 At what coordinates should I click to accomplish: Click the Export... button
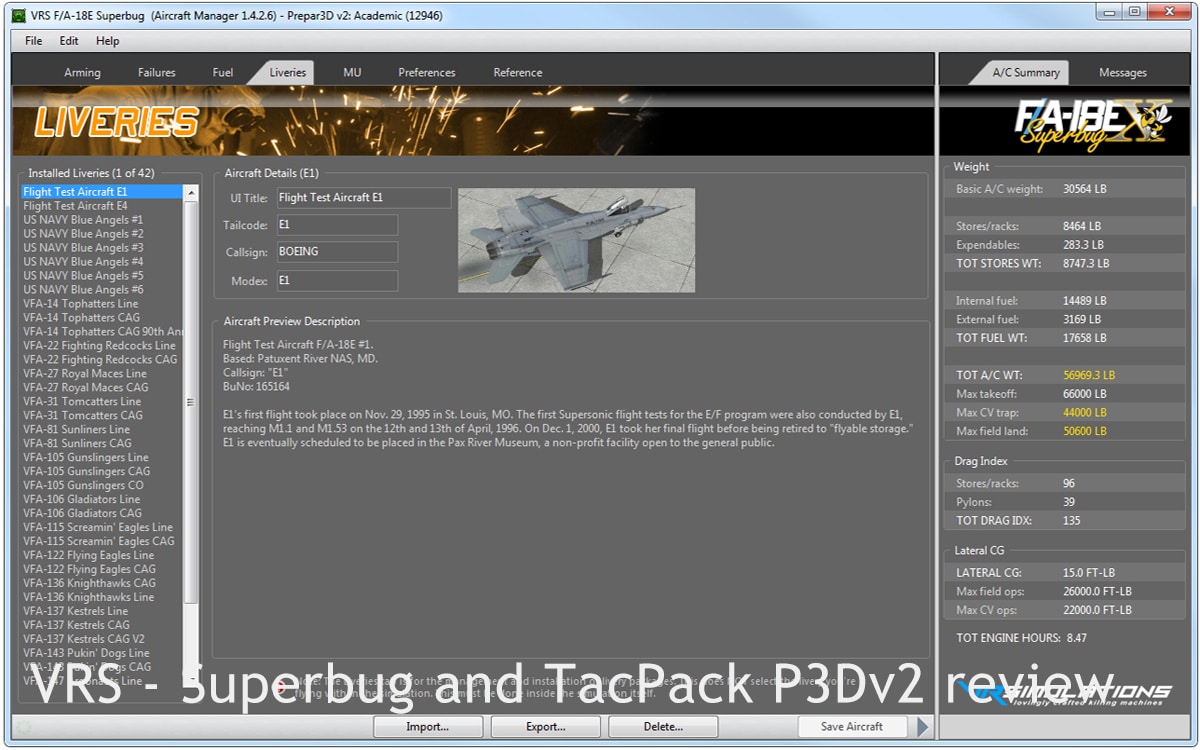coord(545,726)
